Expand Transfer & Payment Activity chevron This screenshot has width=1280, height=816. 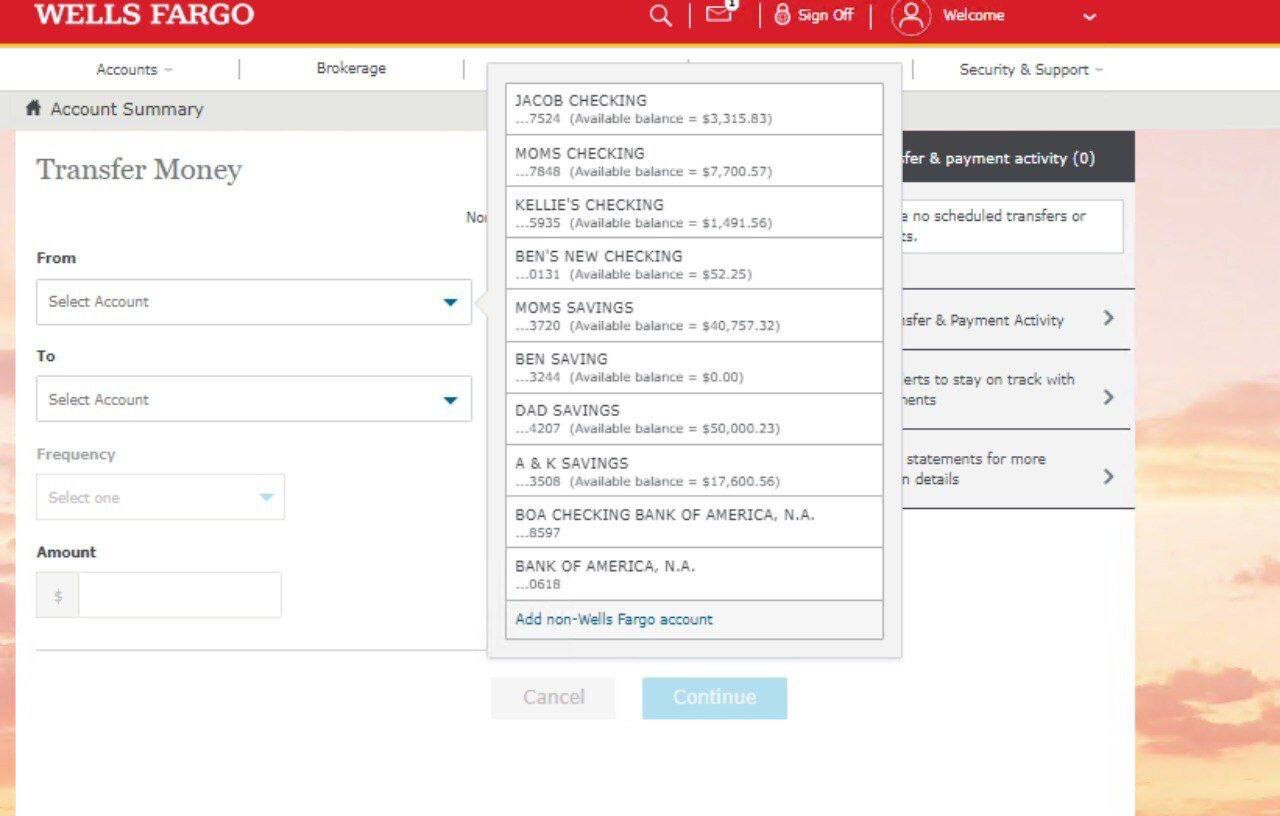[1108, 318]
